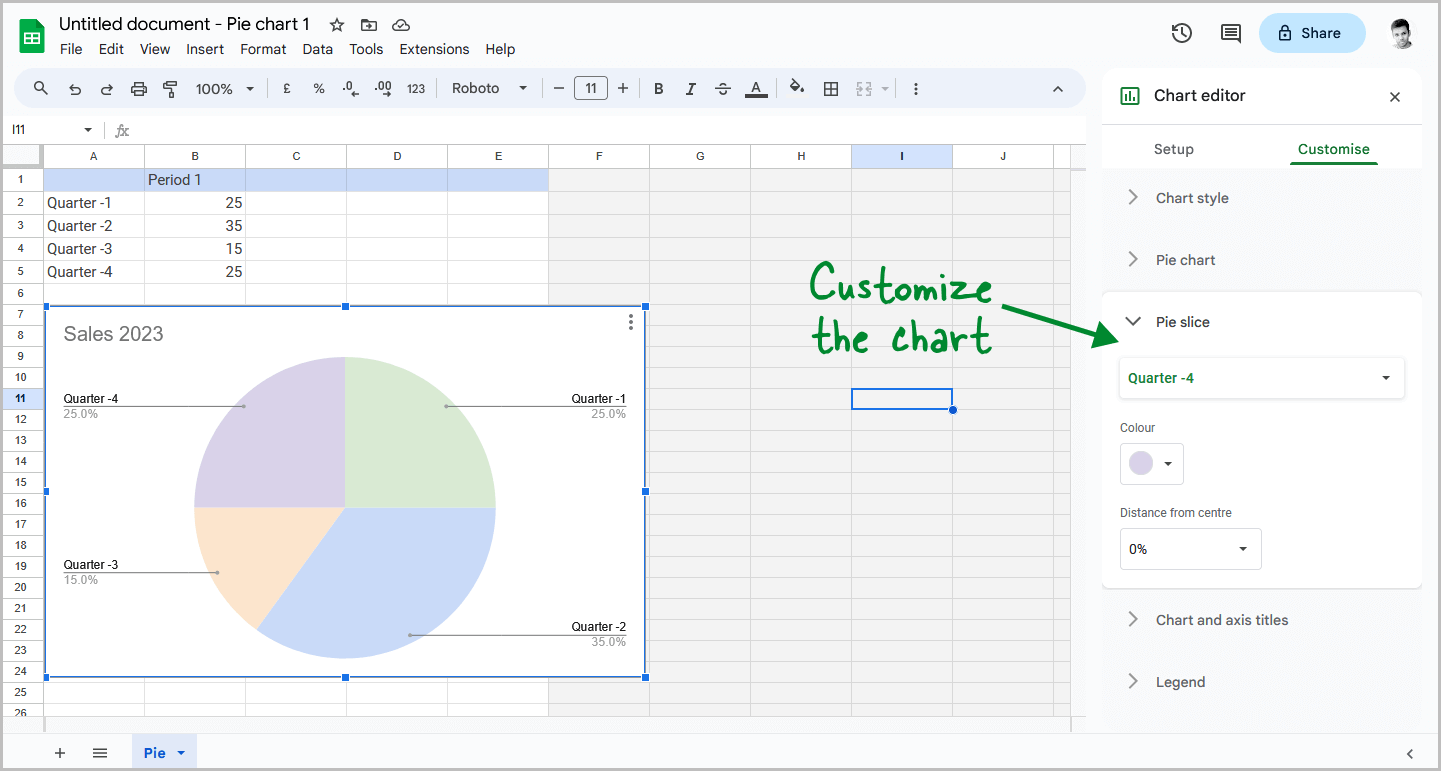
Task: Search the menus magnifier icon
Action: [x=41, y=88]
